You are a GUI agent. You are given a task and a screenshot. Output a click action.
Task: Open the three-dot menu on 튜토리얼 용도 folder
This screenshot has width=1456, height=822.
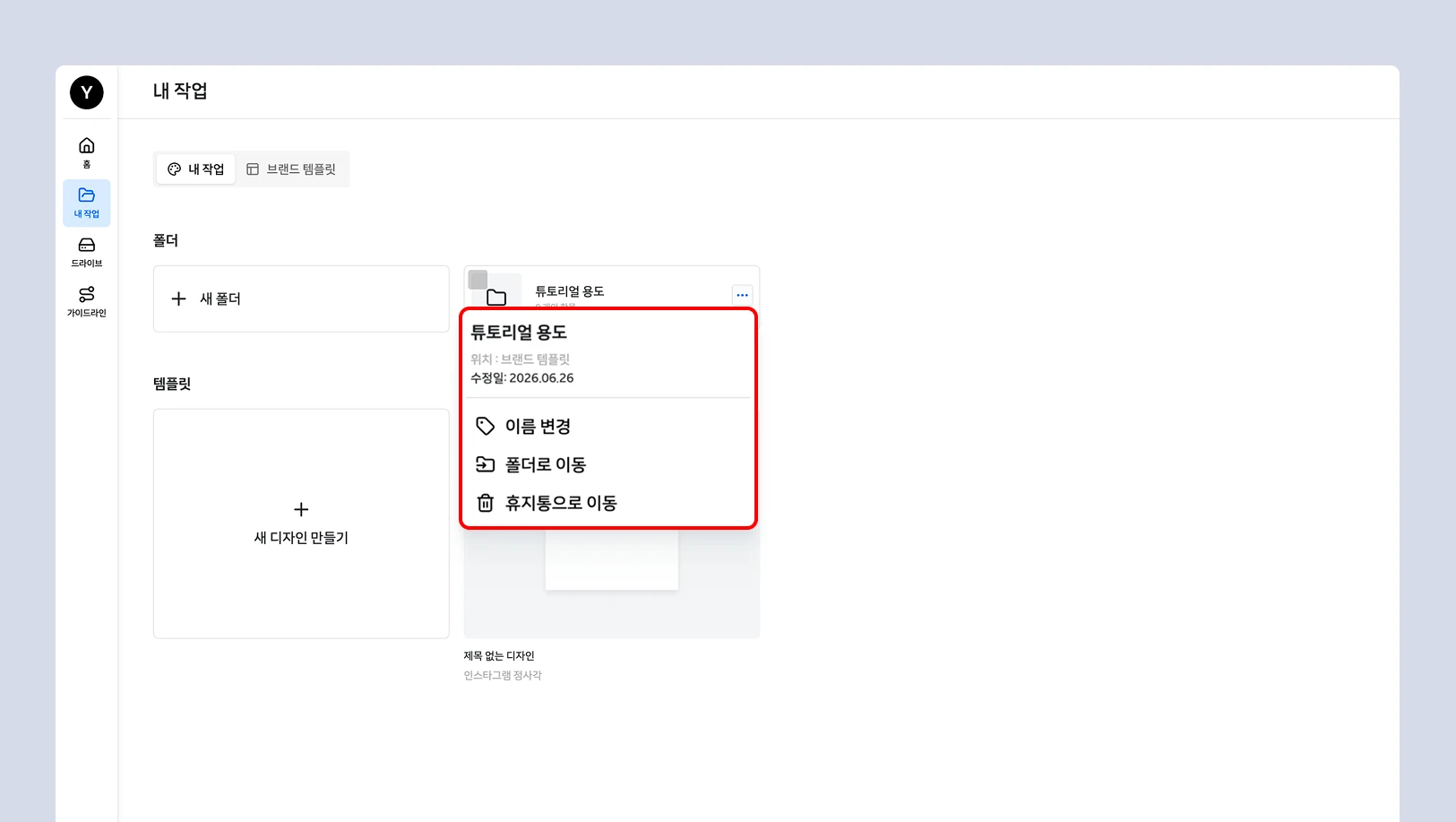pos(742,295)
